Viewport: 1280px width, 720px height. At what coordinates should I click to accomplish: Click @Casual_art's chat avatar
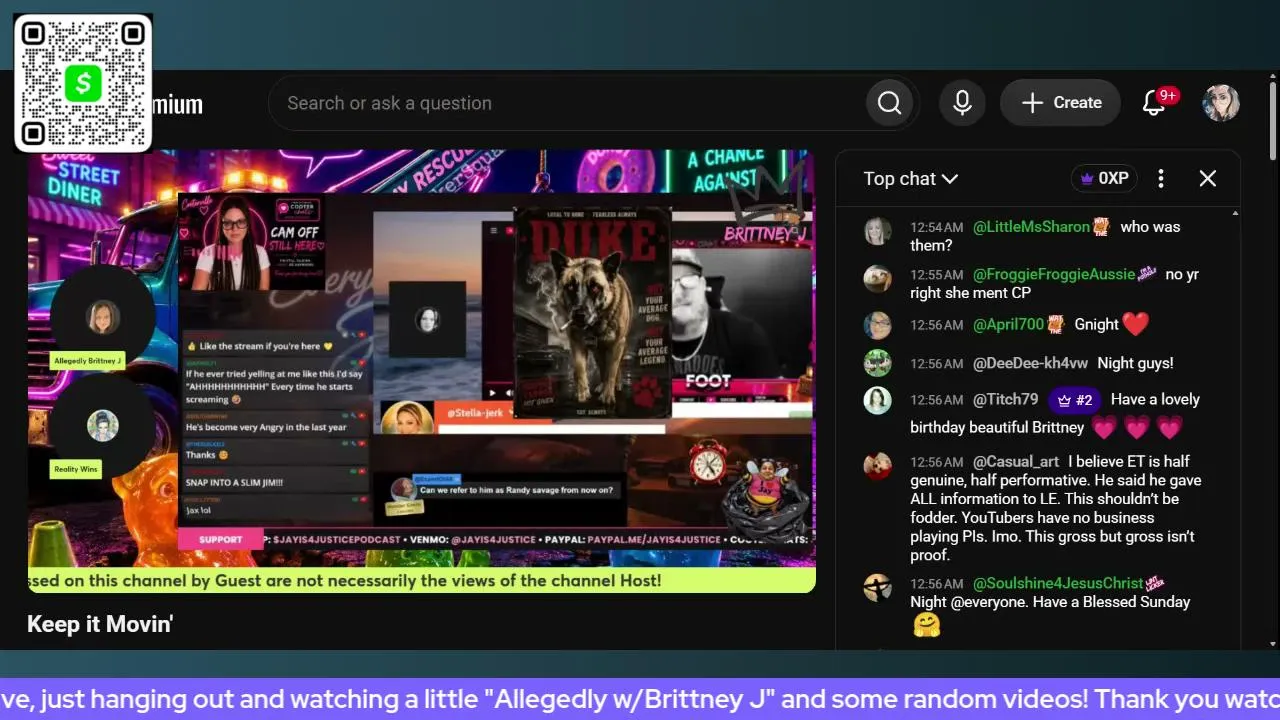(877, 466)
